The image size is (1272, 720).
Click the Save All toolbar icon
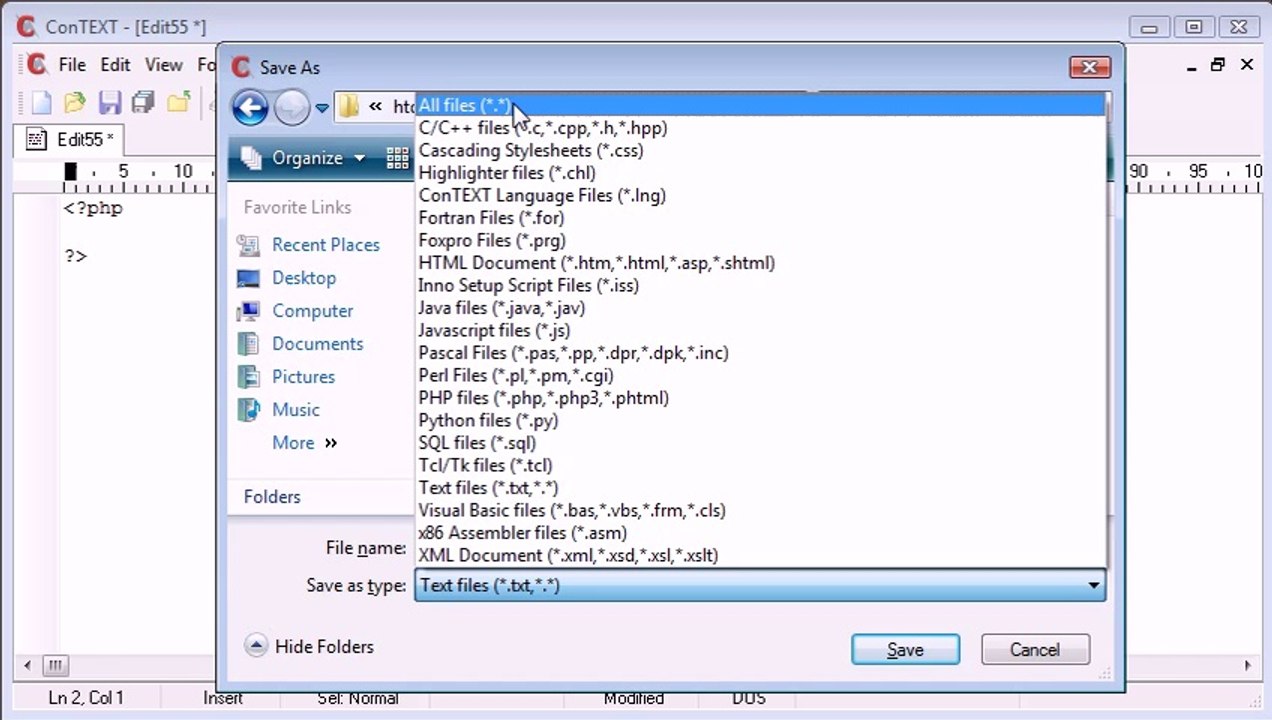[143, 102]
